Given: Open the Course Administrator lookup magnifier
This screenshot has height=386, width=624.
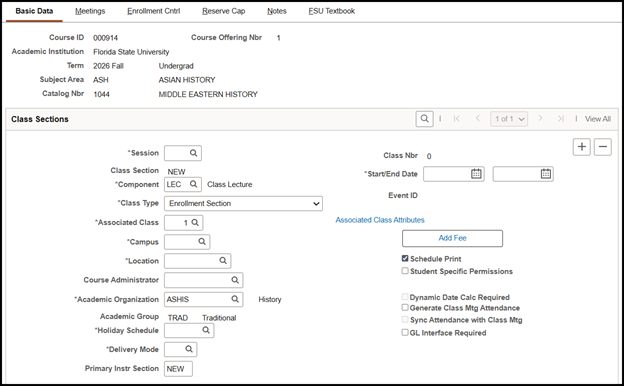Looking at the screenshot, I should 235,280.
